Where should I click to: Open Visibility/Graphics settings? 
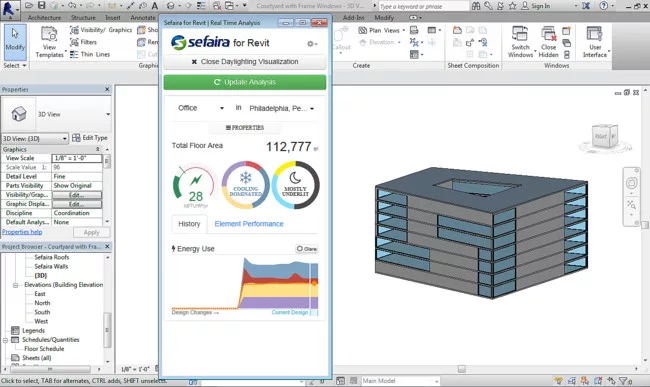[101, 30]
